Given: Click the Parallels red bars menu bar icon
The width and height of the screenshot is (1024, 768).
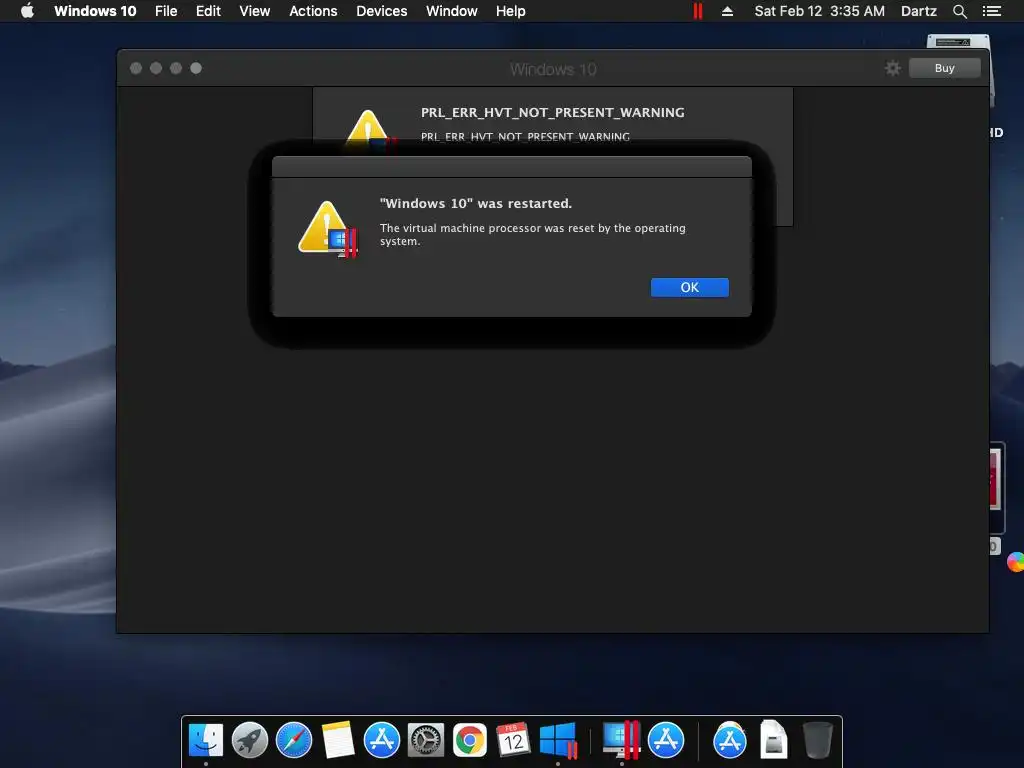Looking at the screenshot, I should coord(697,11).
